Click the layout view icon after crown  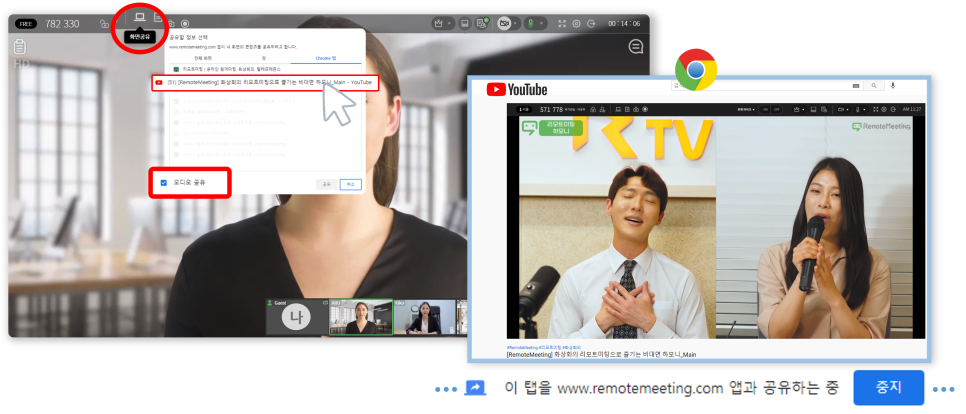465,23
